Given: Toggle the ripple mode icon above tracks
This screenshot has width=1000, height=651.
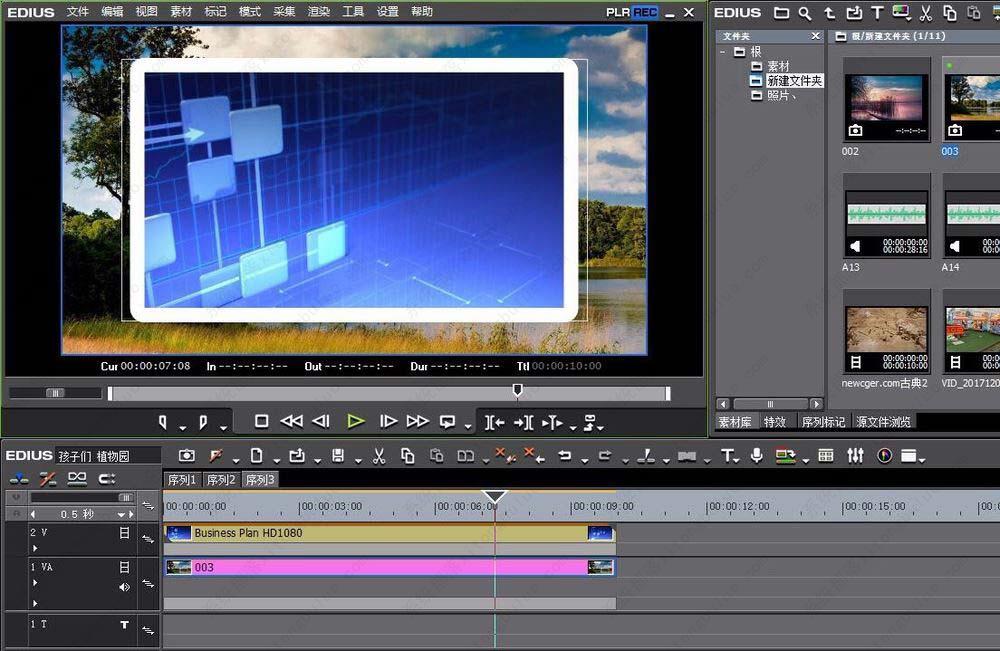Looking at the screenshot, I should (x=48, y=479).
